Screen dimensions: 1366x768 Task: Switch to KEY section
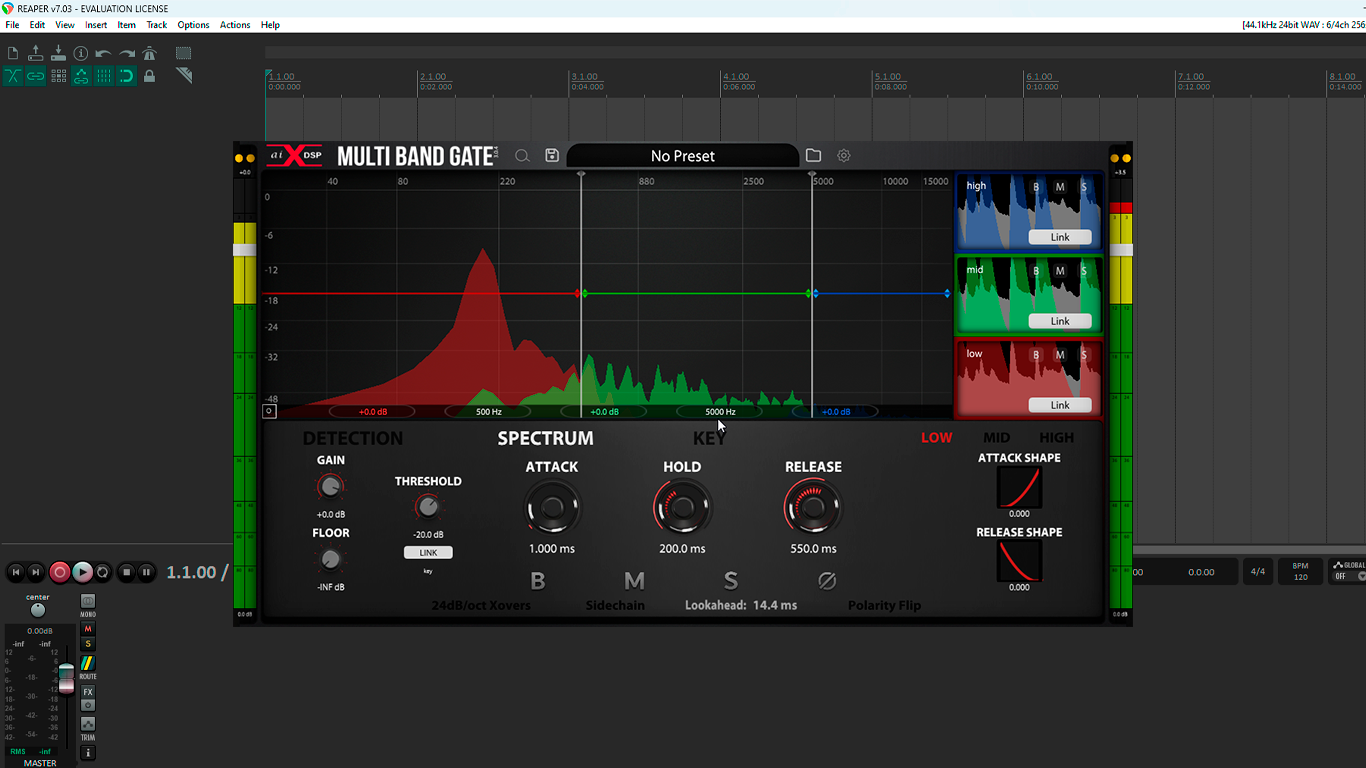click(x=710, y=438)
